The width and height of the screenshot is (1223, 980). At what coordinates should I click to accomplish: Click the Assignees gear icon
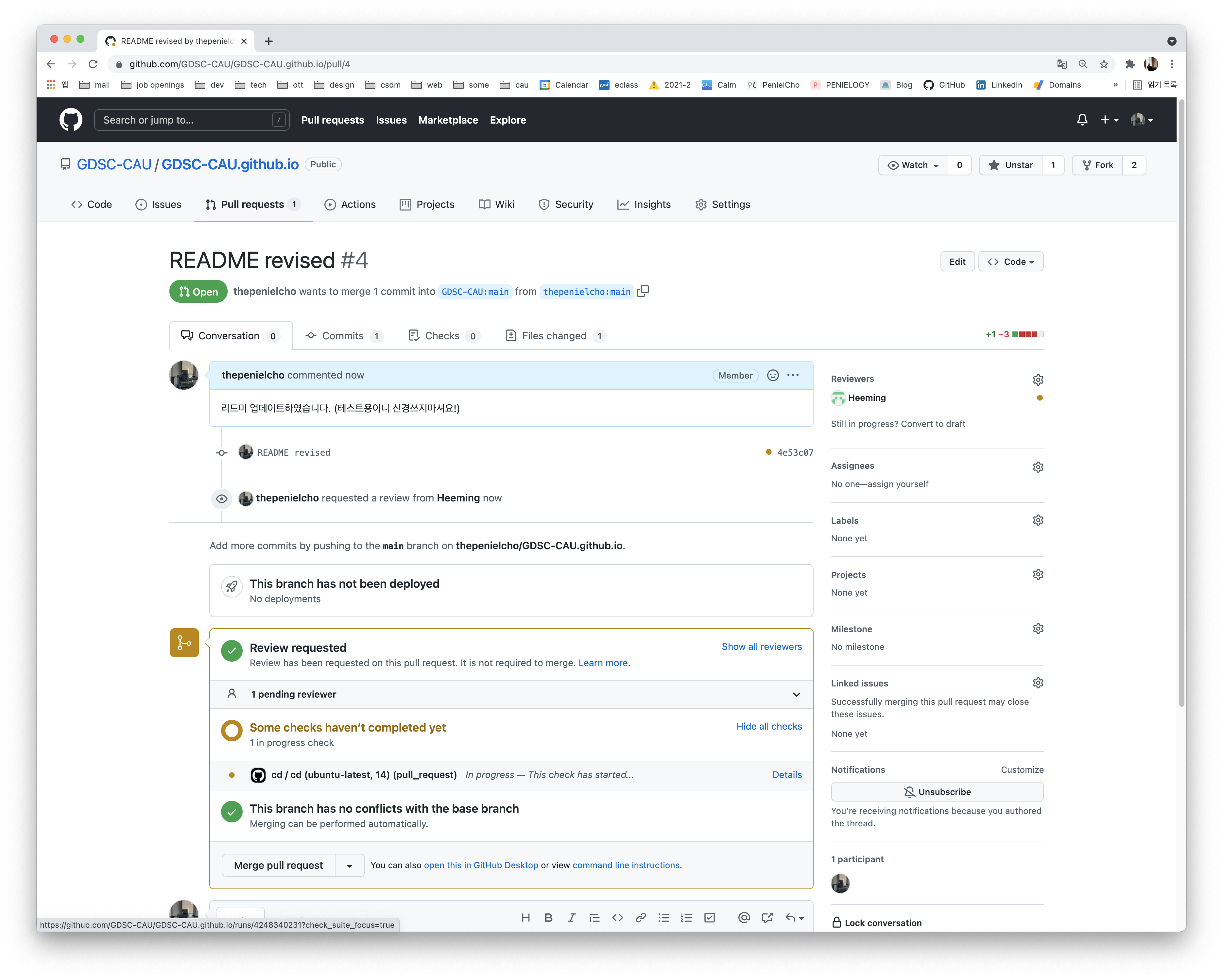coord(1038,467)
